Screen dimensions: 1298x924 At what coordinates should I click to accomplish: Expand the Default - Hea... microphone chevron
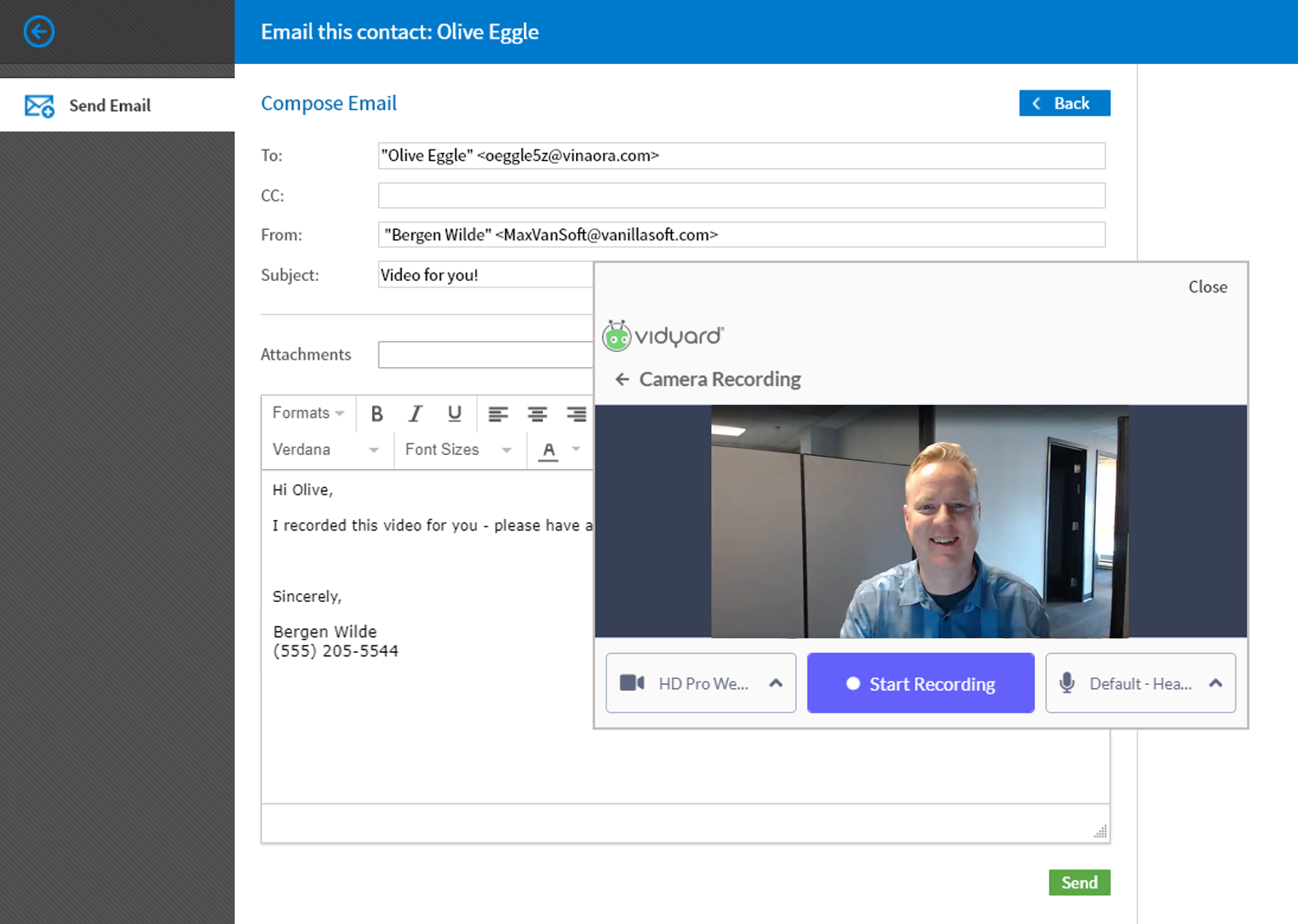(x=1216, y=683)
